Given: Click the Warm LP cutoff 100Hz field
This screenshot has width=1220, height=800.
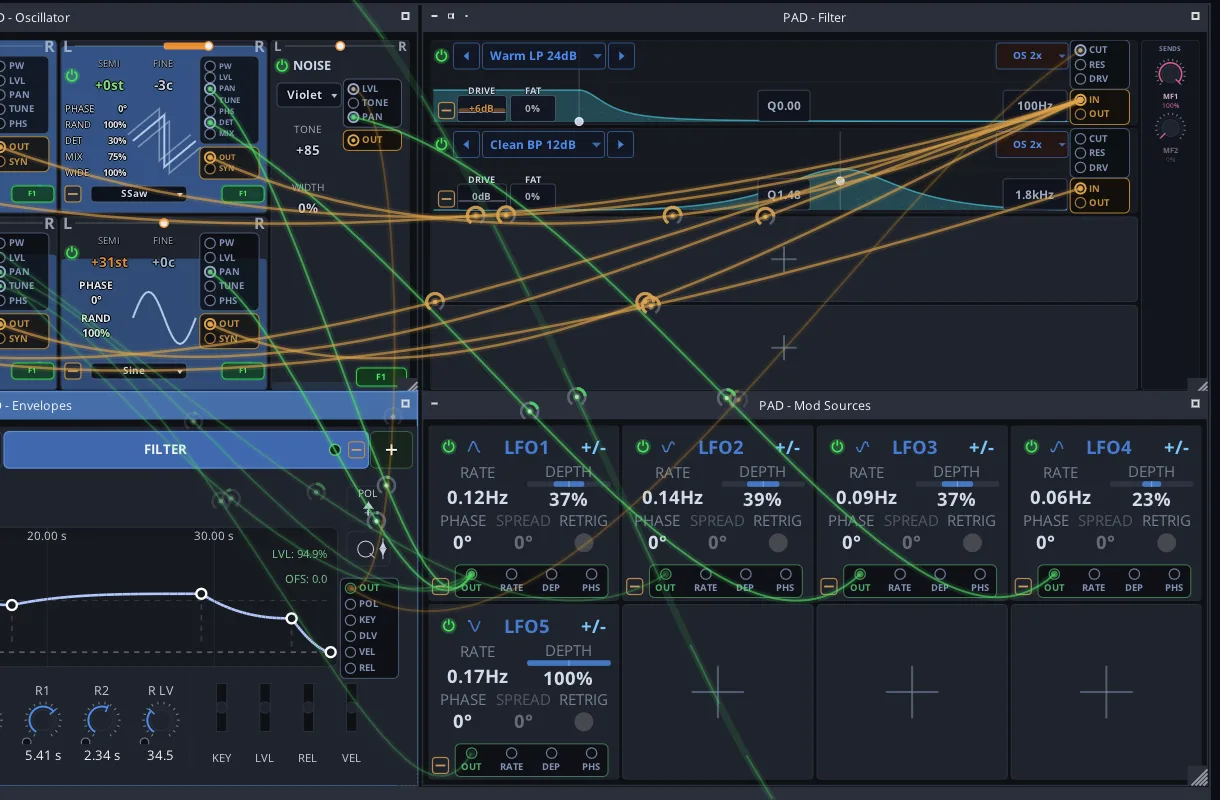Looking at the screenshot, I should 1034,106.
